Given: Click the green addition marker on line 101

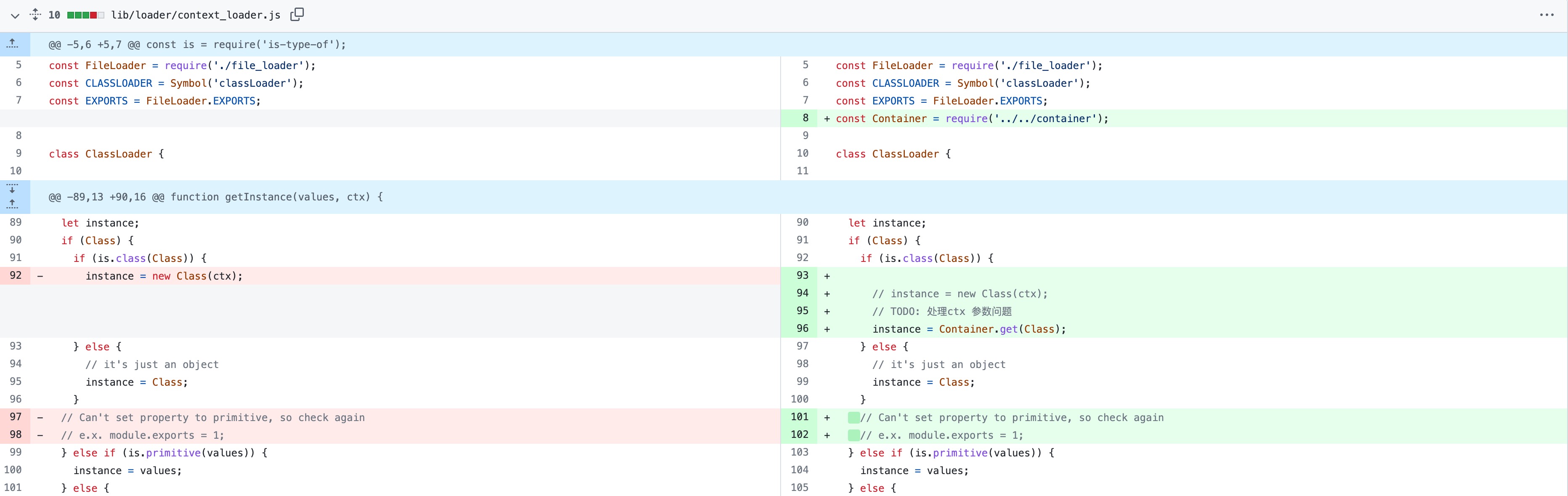Looking at the screenshot, I should [x=855, y=417].
